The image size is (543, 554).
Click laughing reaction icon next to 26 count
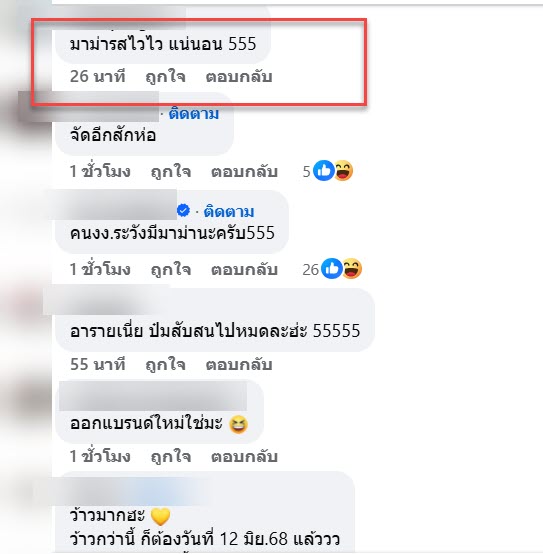click(352, 269)
